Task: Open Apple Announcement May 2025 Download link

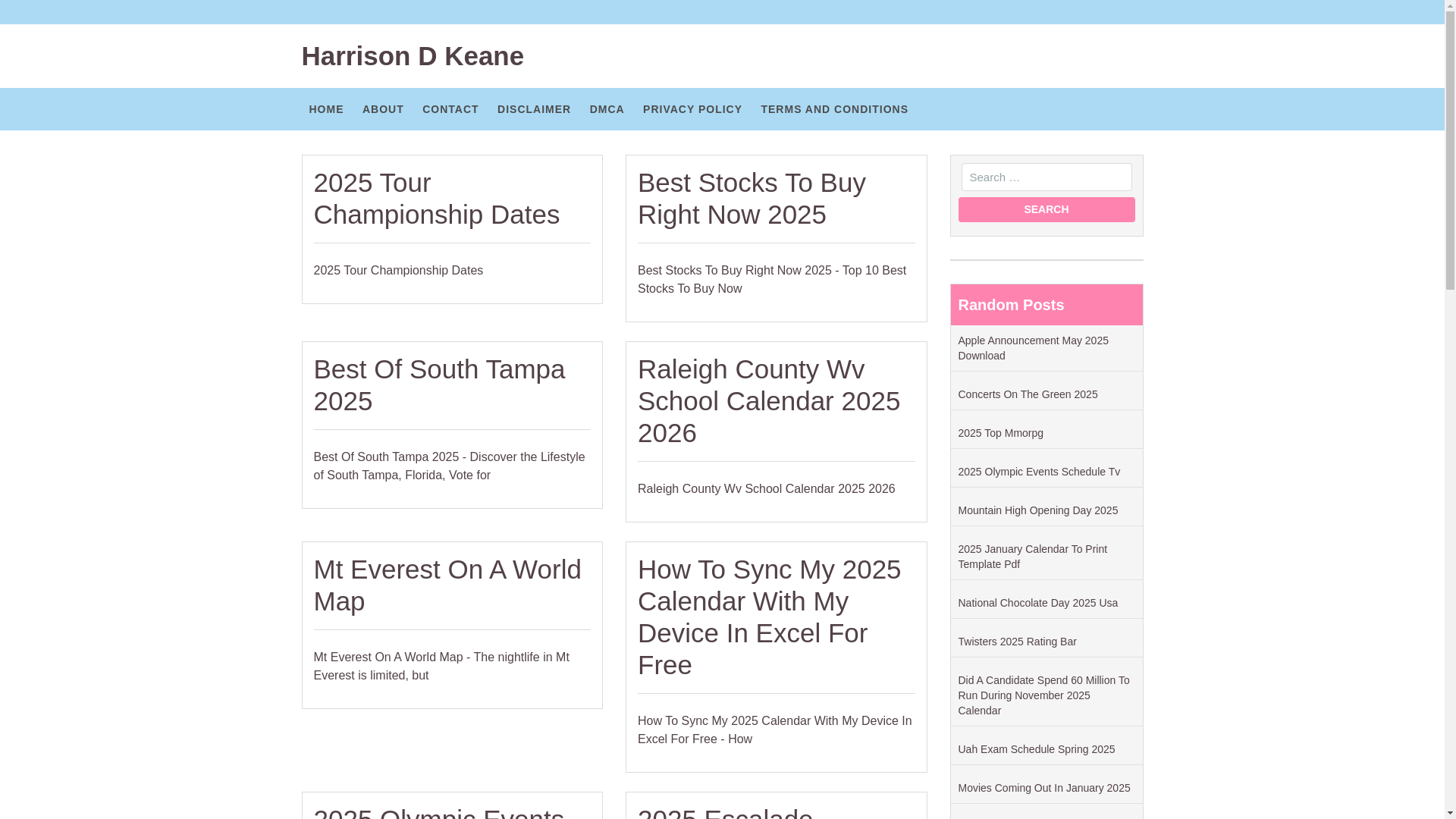Action: pos(1033,348)
